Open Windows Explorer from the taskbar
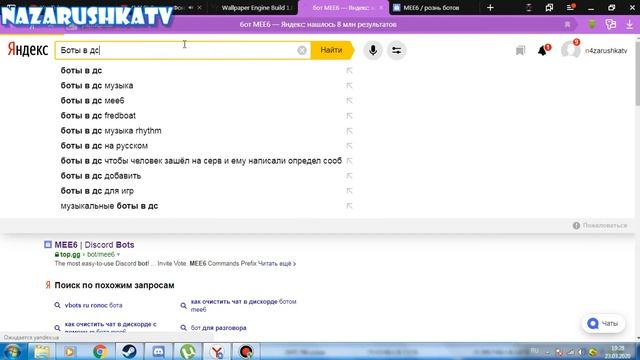 (42, 351)
